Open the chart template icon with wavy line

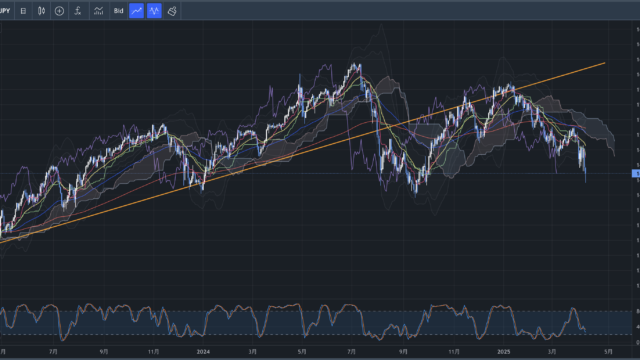(98, 11)
